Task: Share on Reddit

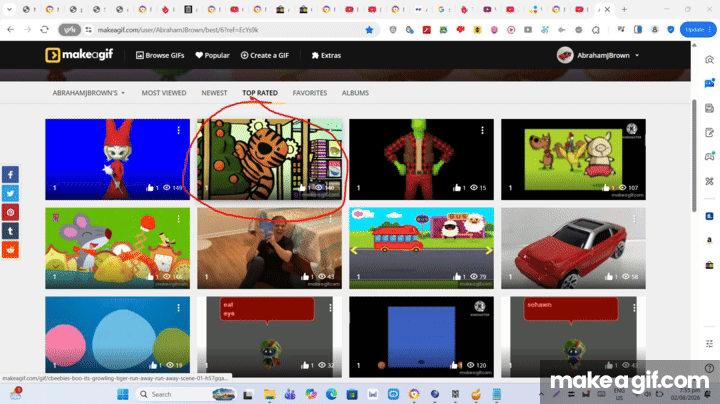Action: pyautogui.click(x=10, y=250)
